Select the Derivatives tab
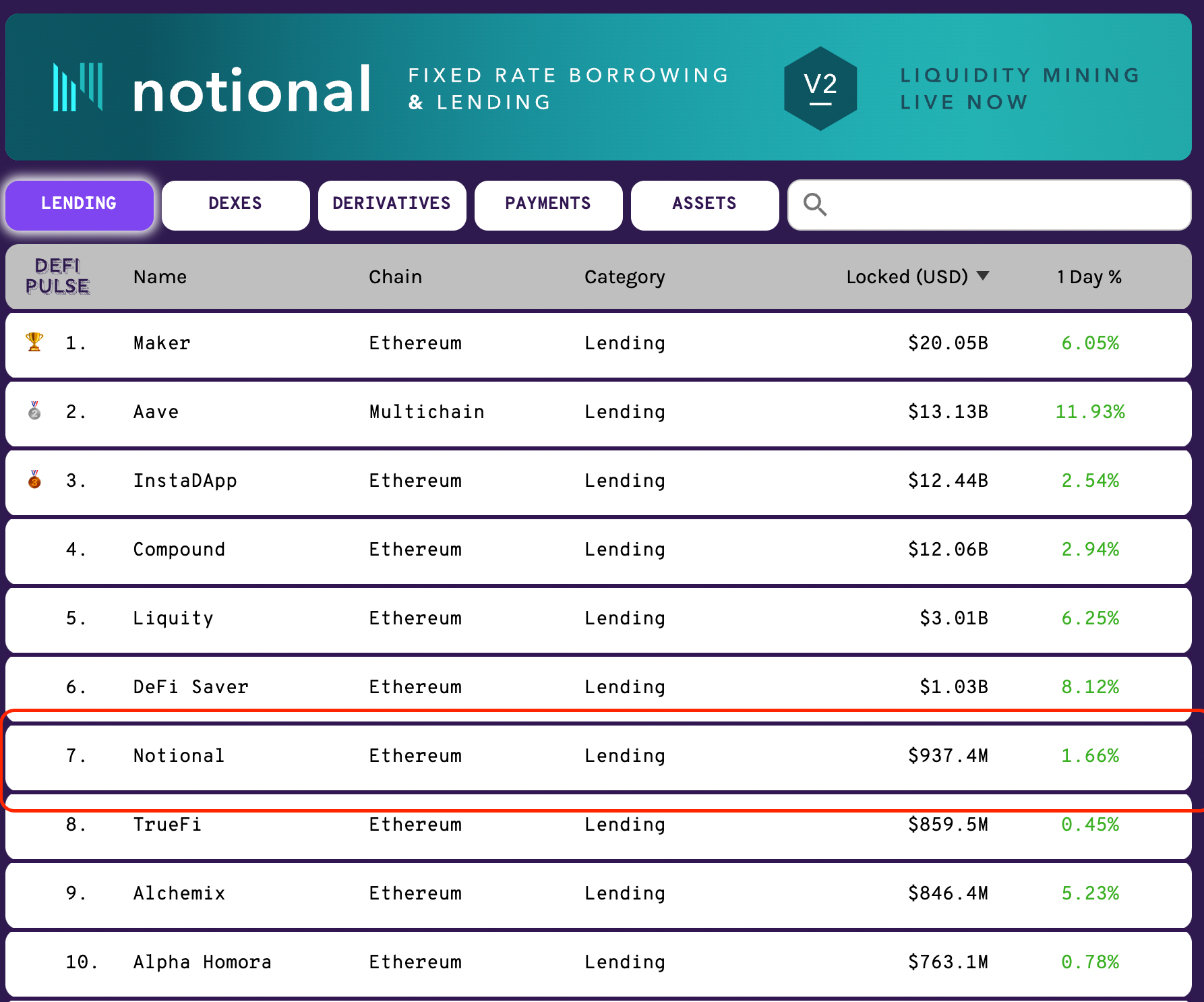The image size is (1204, 1002). 392,205
